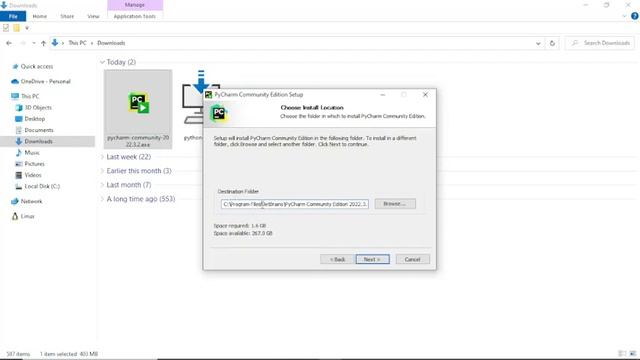Switch to the View ribbon tab
640x360 pixels.
click(x=93, y=16)
